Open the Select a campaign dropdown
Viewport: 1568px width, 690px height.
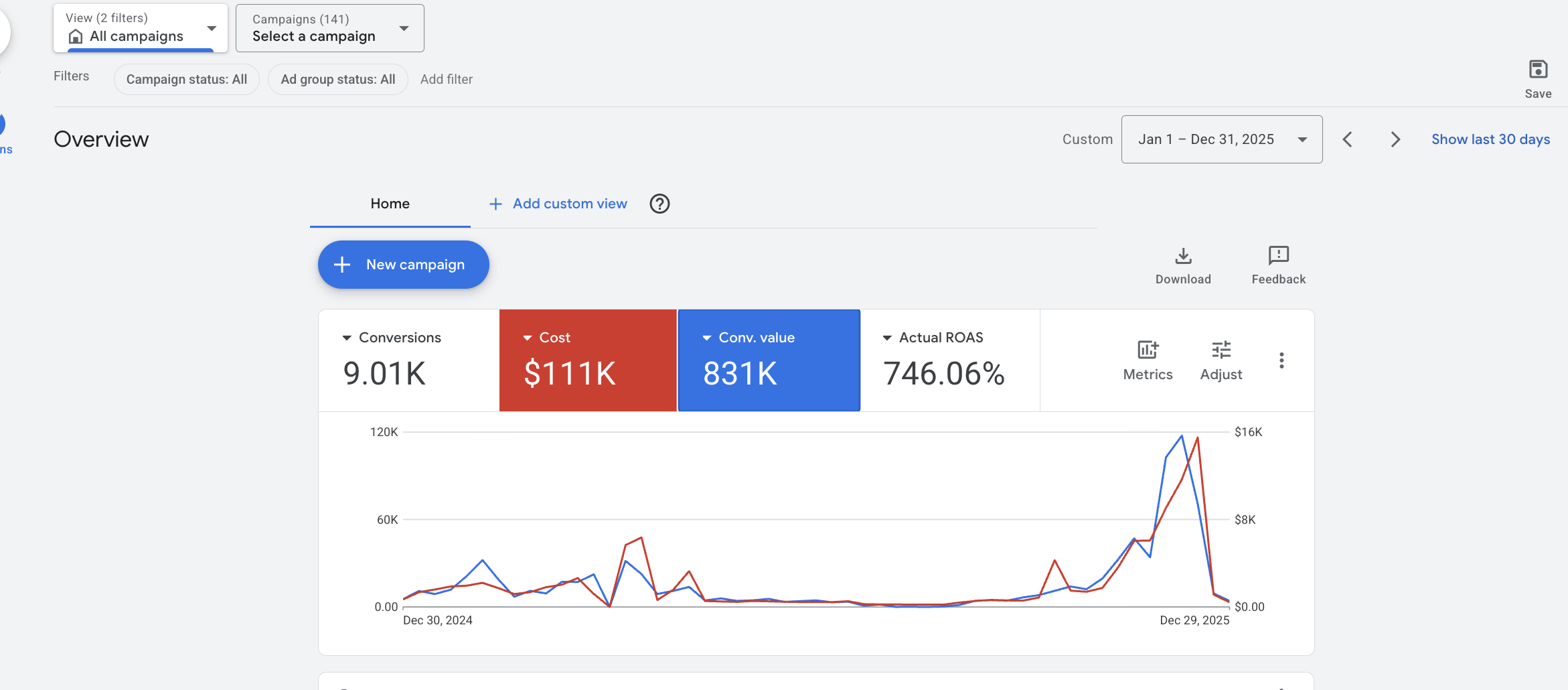pos(330,28)
